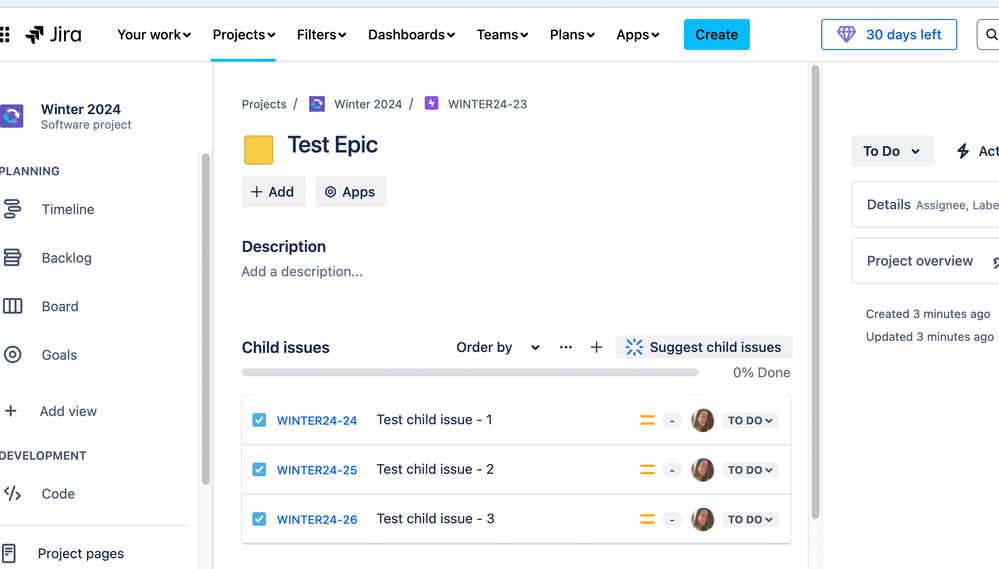Click the Board icon in sidebar
999x569 pixels.
click(13, 307)
